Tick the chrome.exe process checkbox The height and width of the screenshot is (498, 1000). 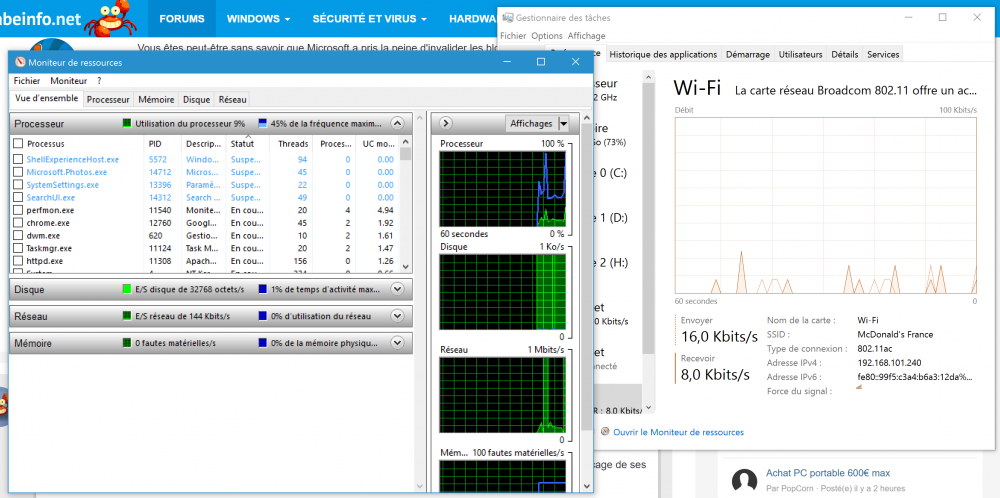(x=18, y=223)
